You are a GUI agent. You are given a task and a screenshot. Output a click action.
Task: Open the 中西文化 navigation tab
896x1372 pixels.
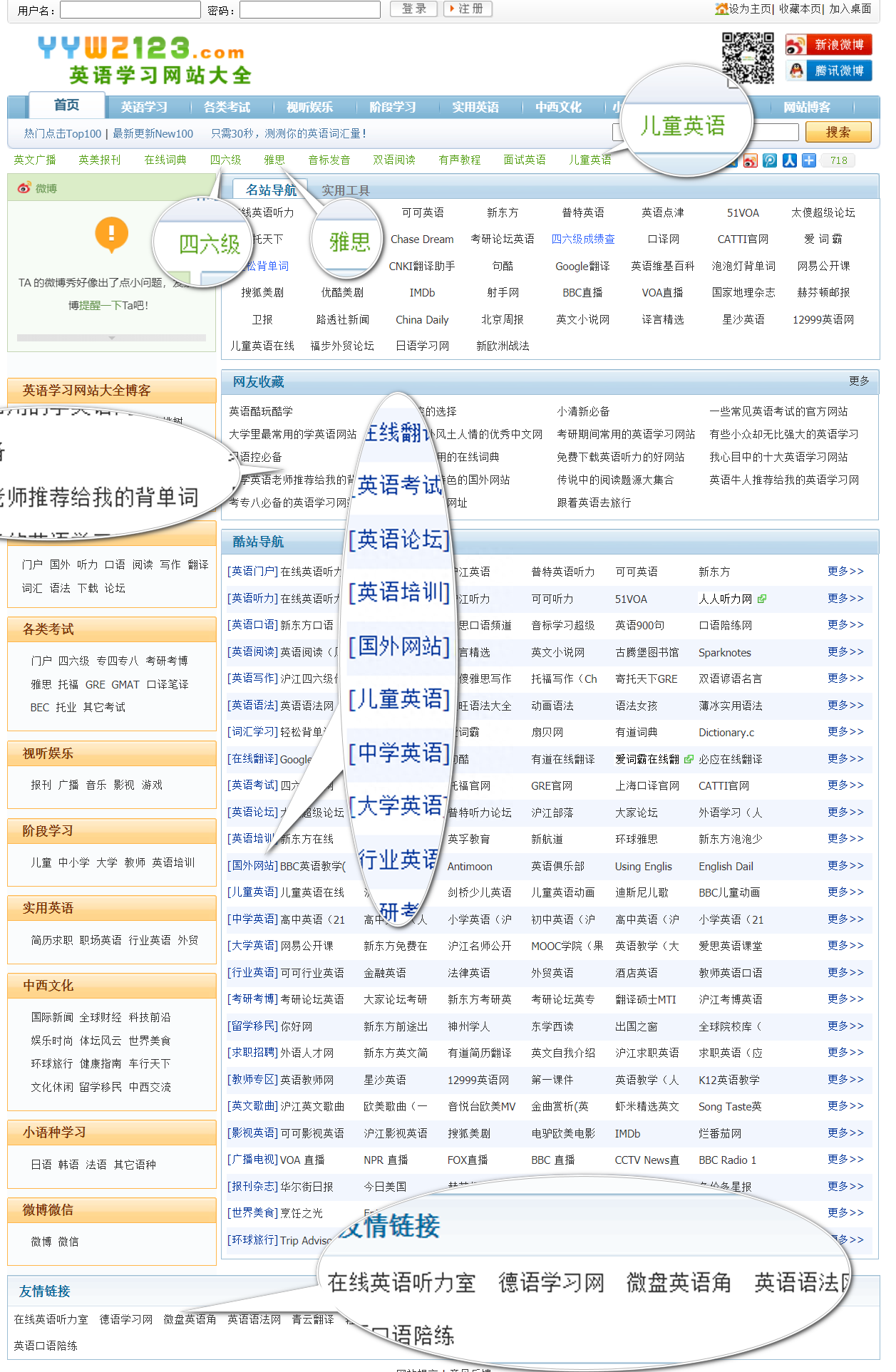(x=558, y=107)
